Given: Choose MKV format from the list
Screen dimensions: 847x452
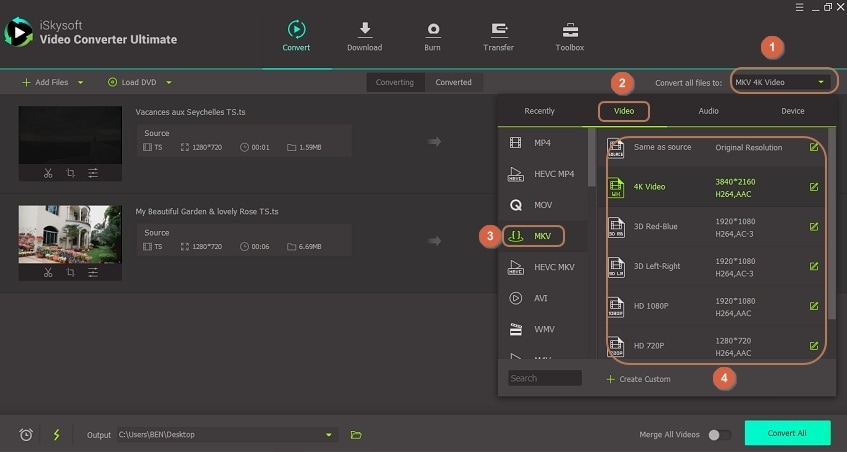Looking at the screenshot, I should [542, 236].
